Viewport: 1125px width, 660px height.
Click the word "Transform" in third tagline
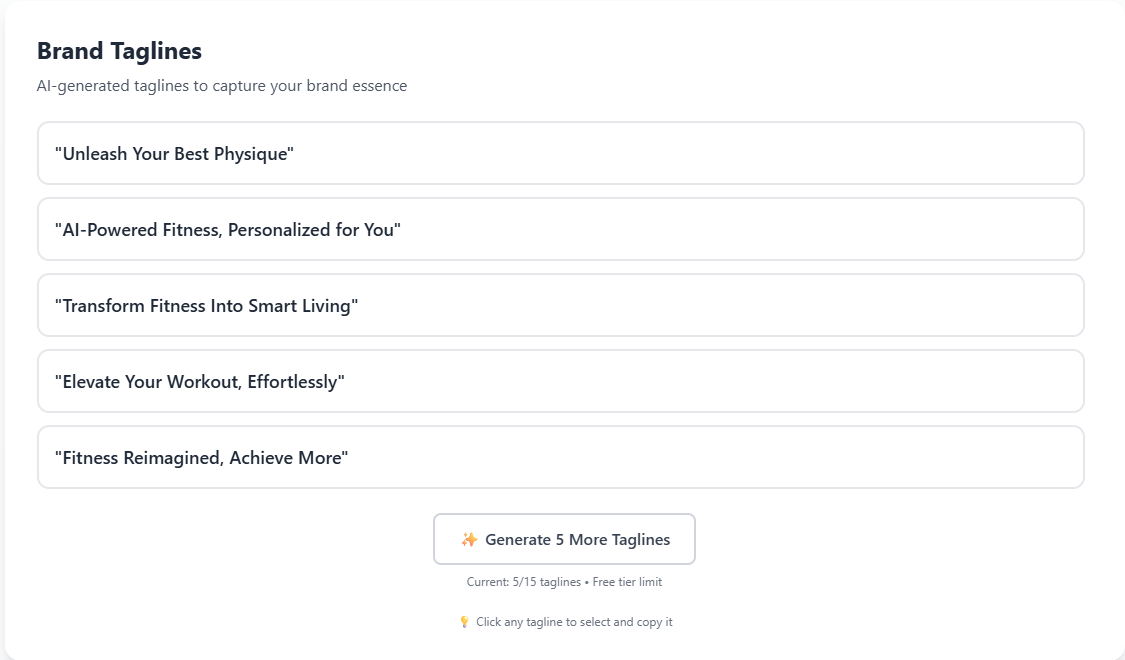[103, 306]
